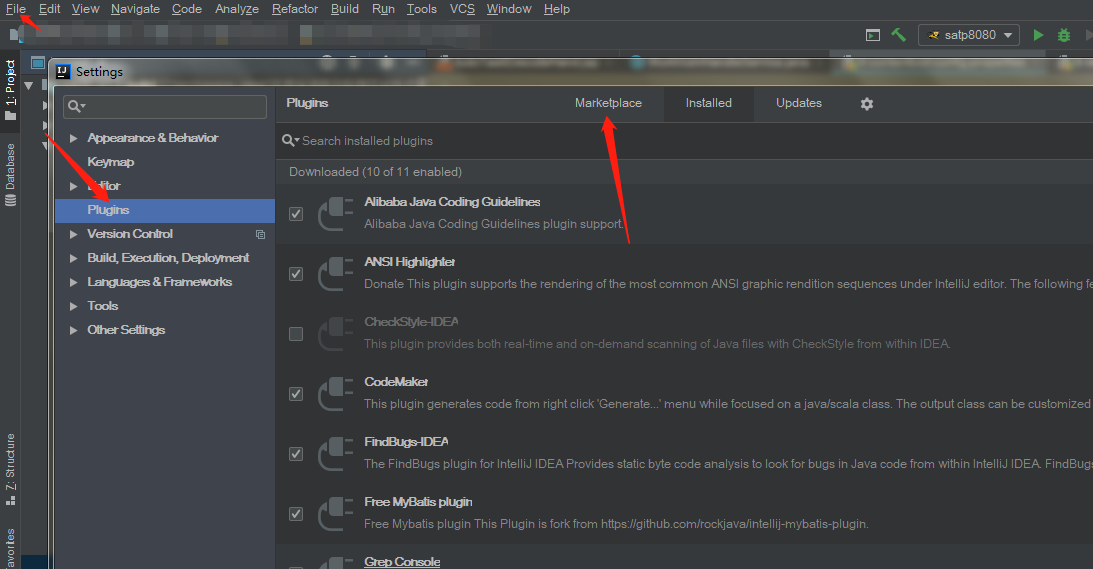Click project-level icon beside Version Control
The height and width of the screenshot is (569, 1093).
click(261, 234)
